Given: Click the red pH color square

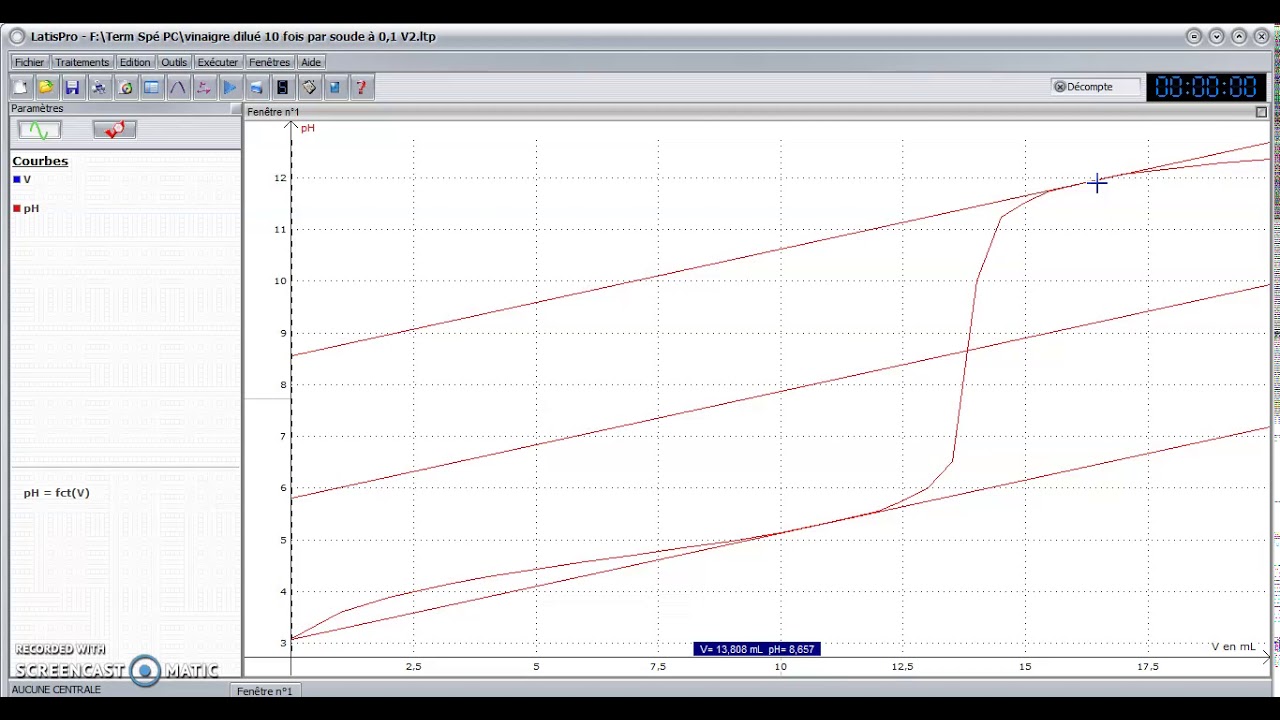Looking at the screenshot, I should point(16,208).
